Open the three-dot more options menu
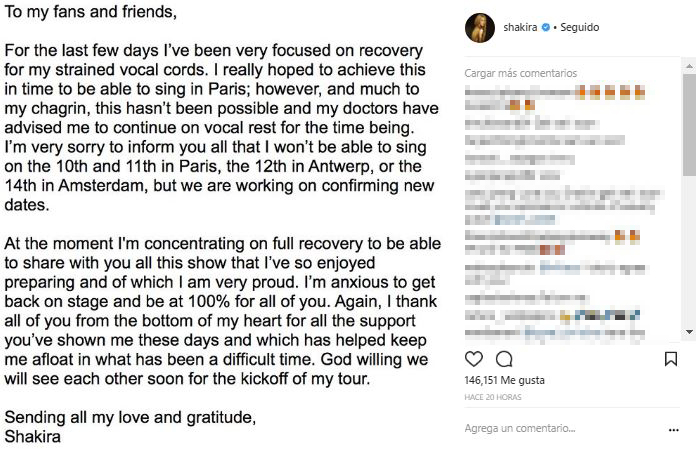The height and width of the screenshot is (449, 696). [672, 429]
